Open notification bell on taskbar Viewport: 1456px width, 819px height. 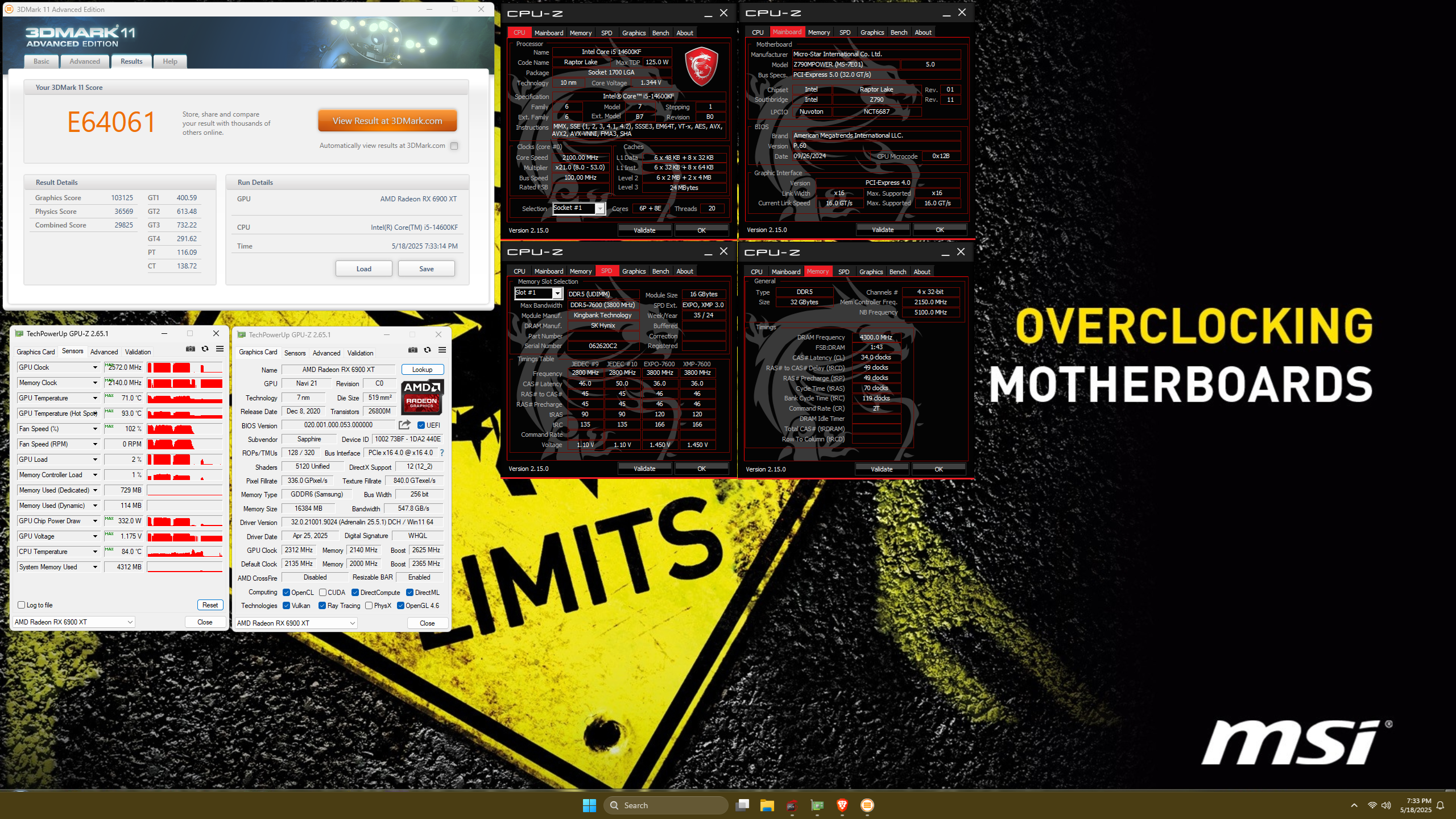[x=1441, y=805]
